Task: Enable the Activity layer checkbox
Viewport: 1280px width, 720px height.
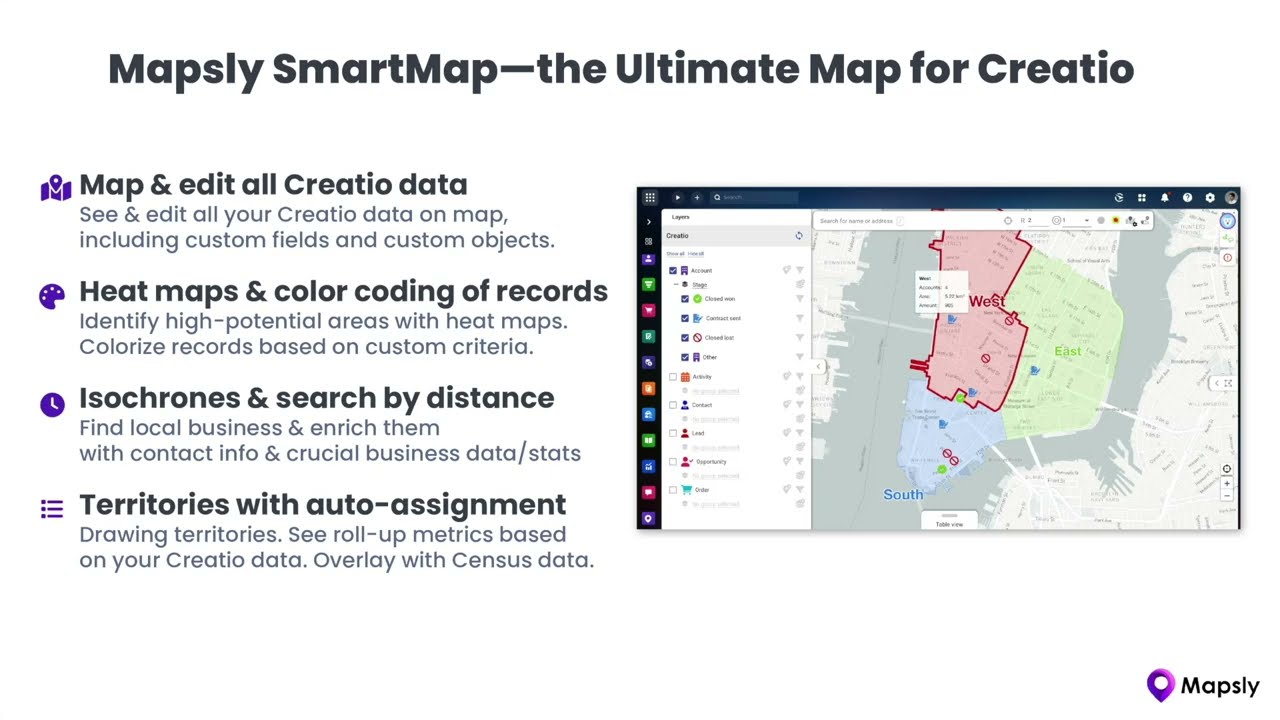Action: tap(673, 377)
